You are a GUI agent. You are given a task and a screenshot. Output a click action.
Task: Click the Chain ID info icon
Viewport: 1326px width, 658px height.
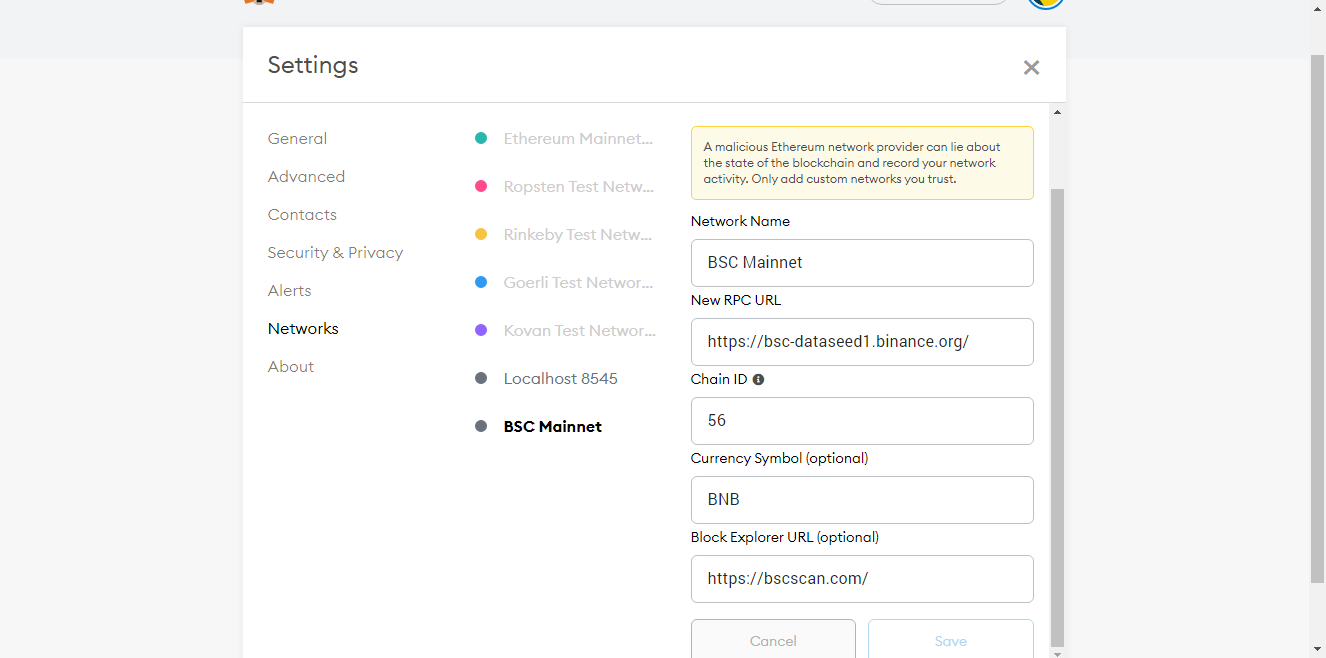pyautogui.click(x=758, y=380)
